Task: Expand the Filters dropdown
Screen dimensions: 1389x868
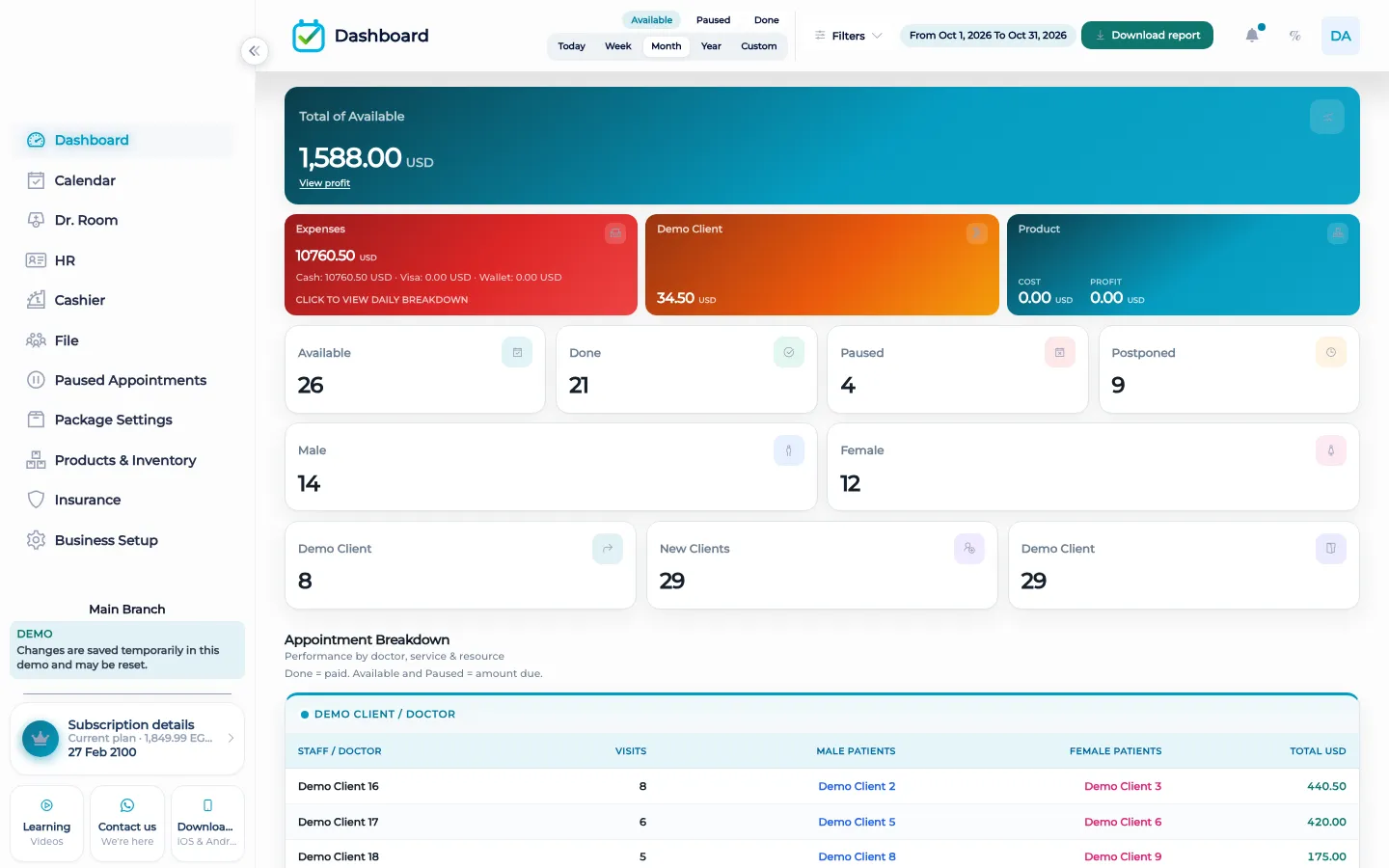Action: tap(849, 36)
